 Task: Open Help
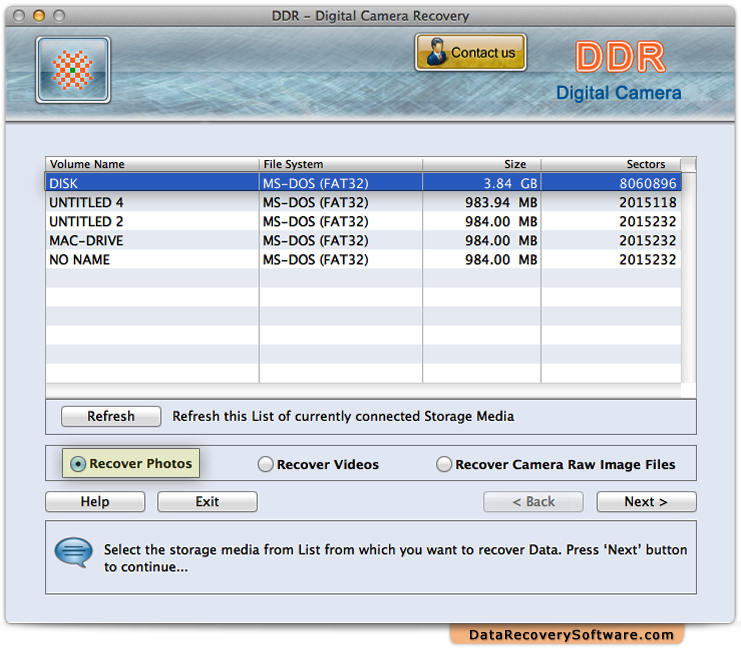[x=95, y=501]
